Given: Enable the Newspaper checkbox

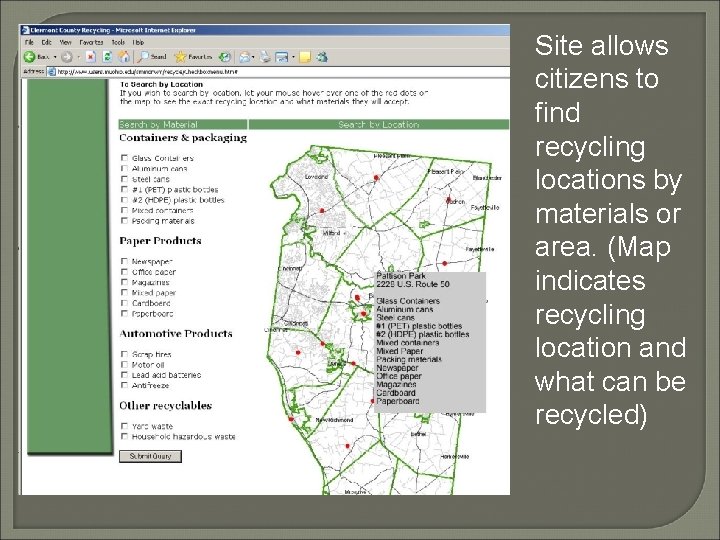Looking at the screenshot, I should click(124, 262).
